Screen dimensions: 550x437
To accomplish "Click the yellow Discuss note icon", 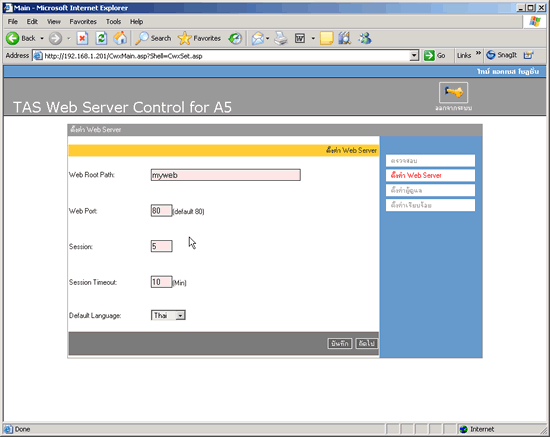I will (x=327, y=38).
